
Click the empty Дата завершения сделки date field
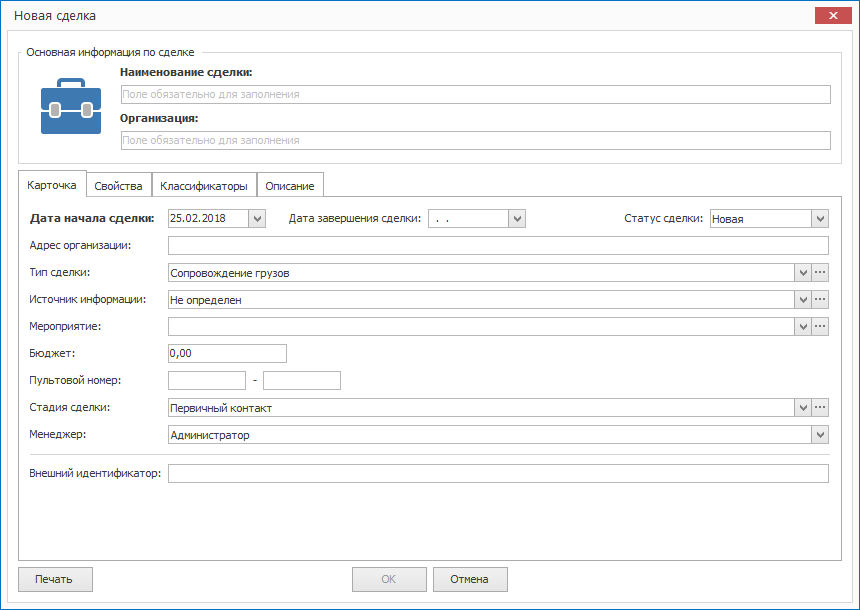[468, 218]
